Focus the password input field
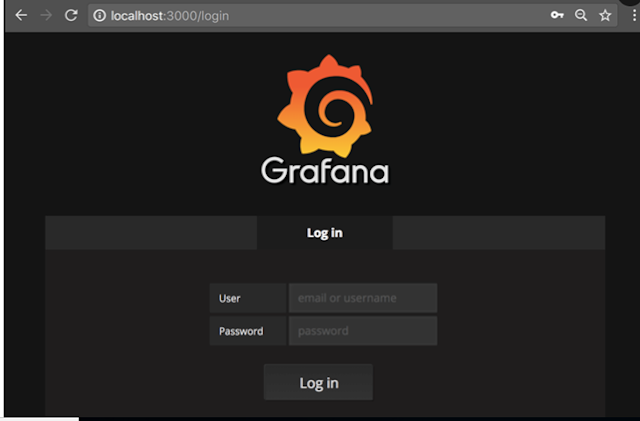Viewport: 640px width, 421px height. (x=363, y=331)
